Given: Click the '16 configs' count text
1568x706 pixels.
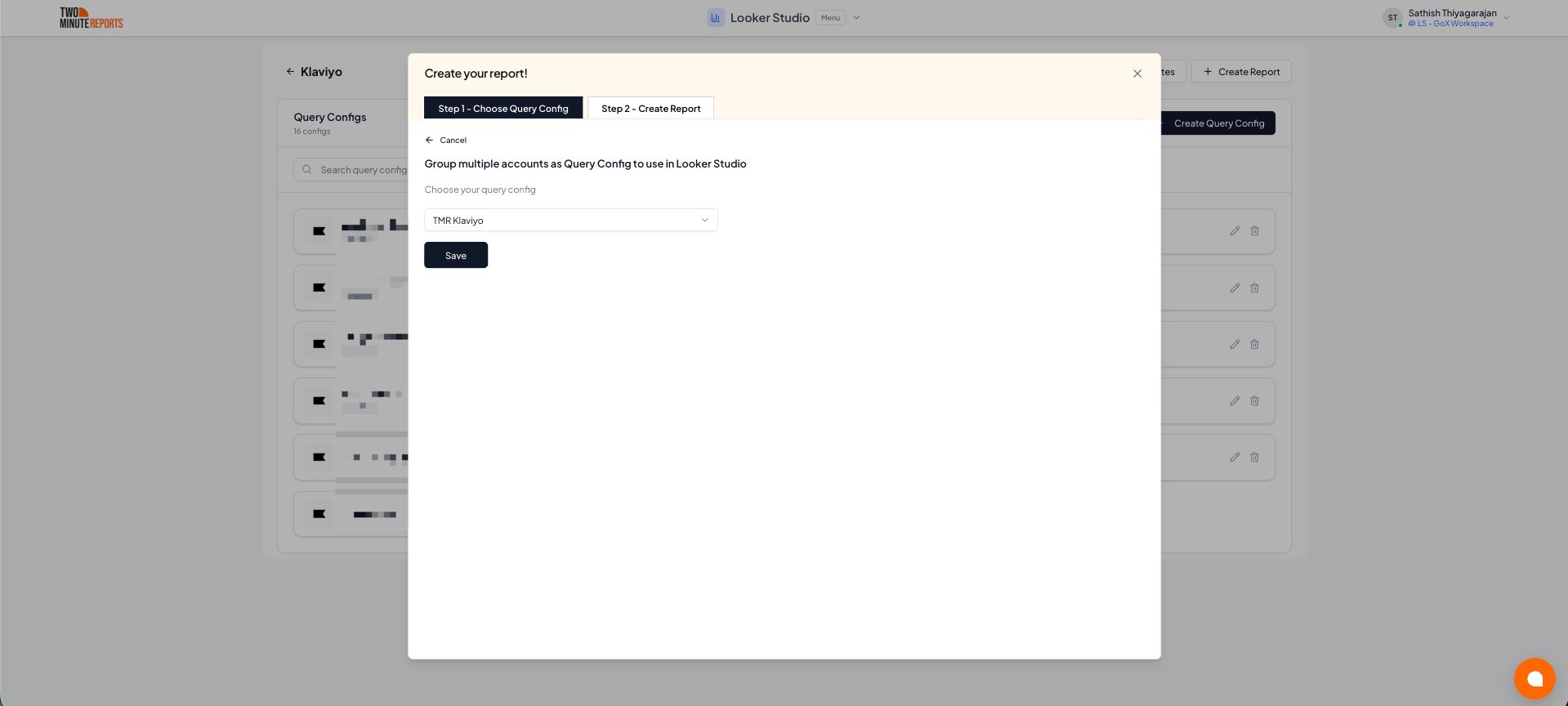Looking at the screenshot, I should (x=312, y=132).
